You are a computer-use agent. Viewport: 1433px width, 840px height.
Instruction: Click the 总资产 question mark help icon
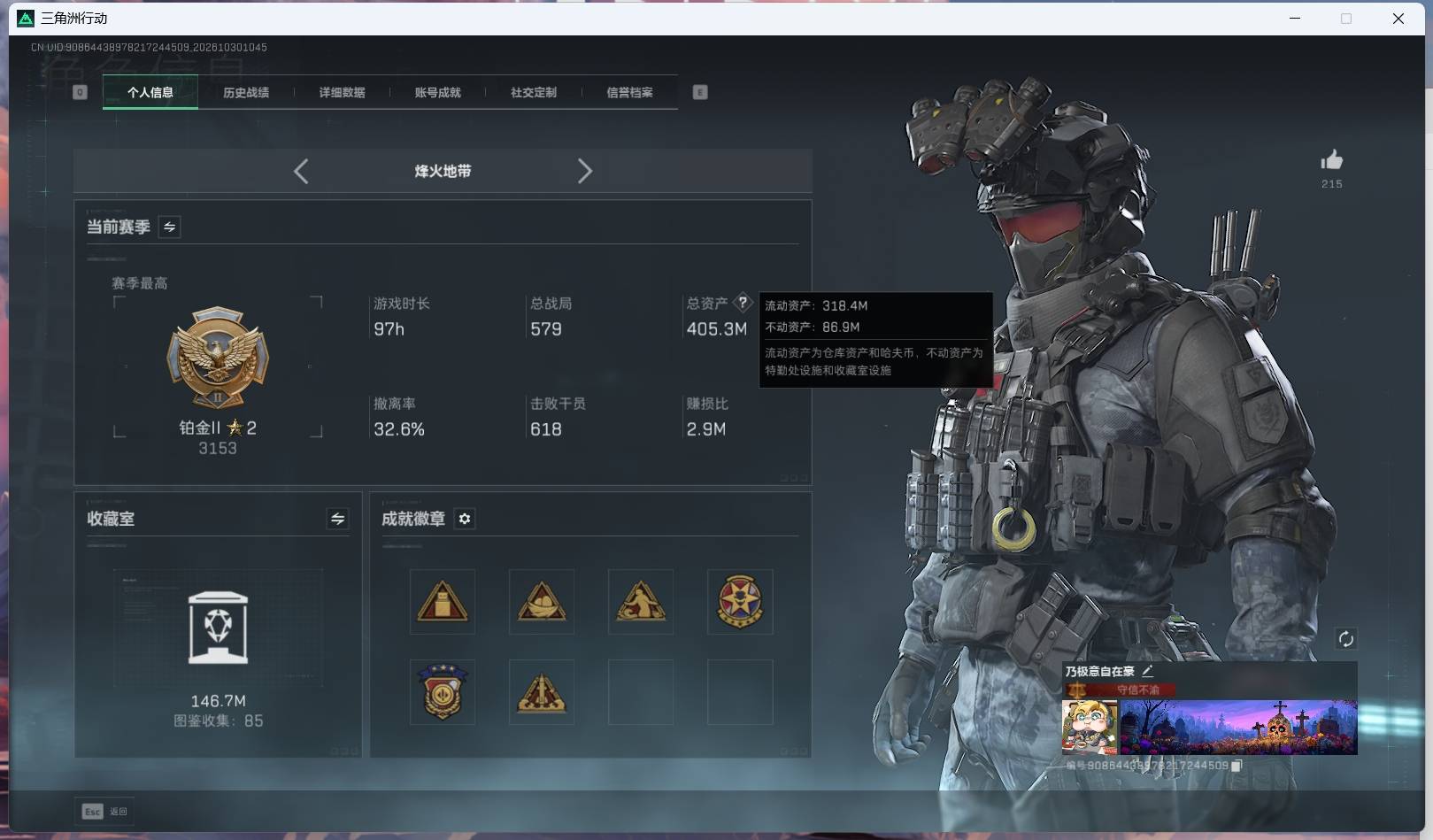743,302
